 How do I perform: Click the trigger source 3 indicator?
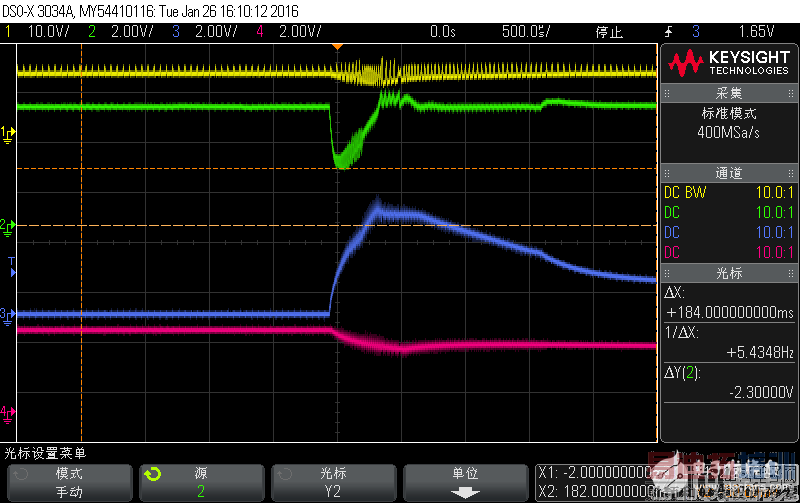point(696,32)
